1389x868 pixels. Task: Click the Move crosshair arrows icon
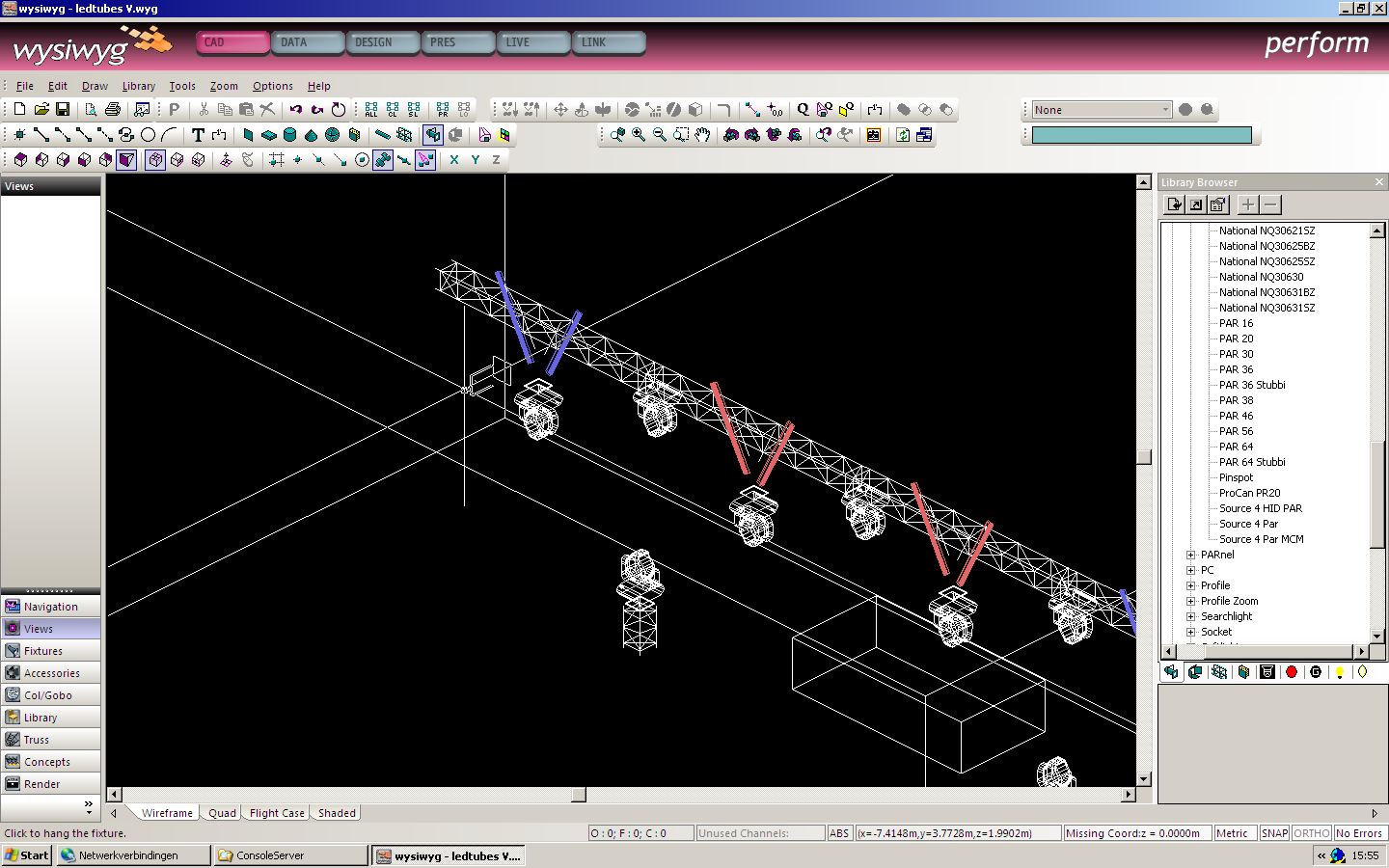pos(560,110)
